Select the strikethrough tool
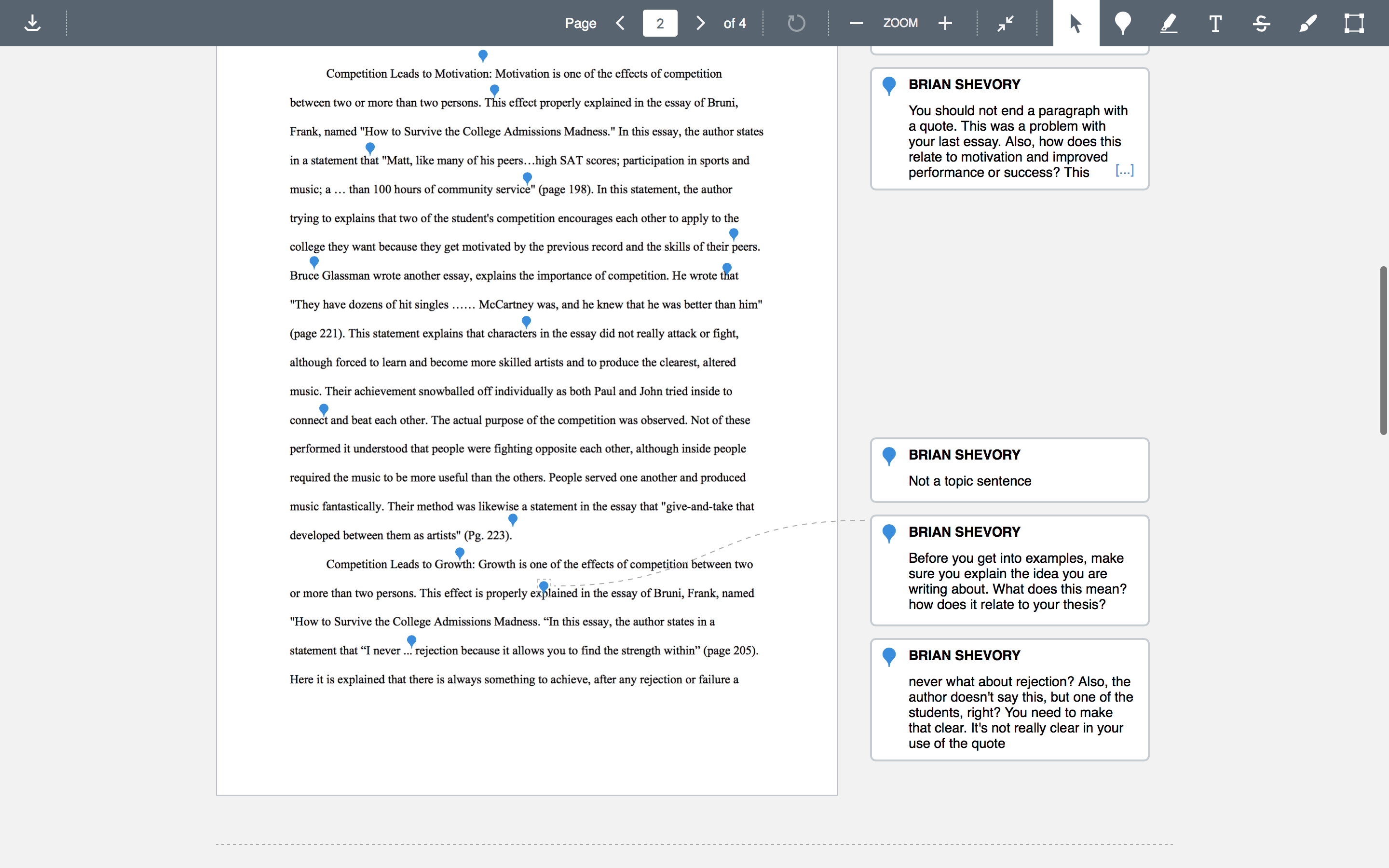This screenshot has height=868, width=1389. click(x=1262, y=23)
